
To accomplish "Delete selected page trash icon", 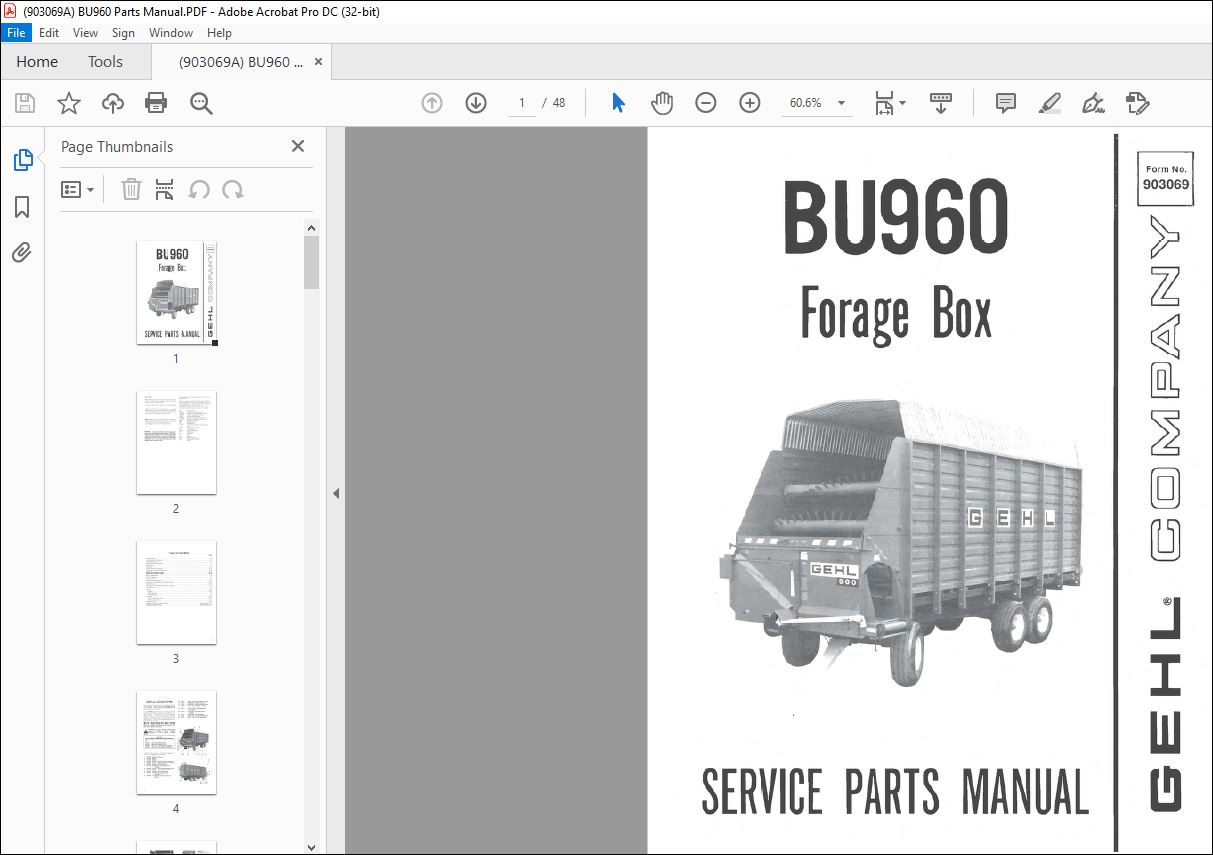I will pyautogui.click(x=131, y=190).
